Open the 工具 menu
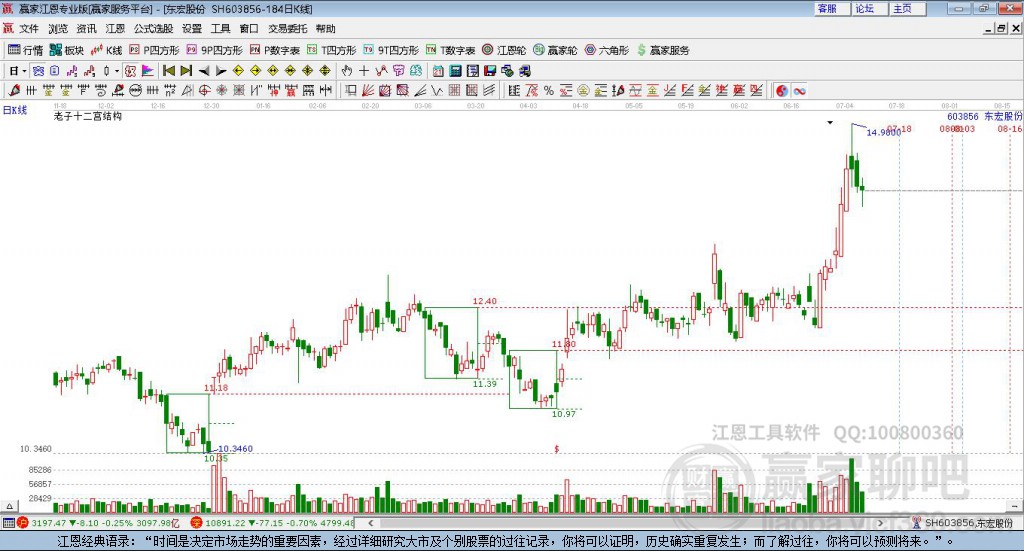Image resolution: width=1024 pixels, height=551 pixels. coord(221,29)
